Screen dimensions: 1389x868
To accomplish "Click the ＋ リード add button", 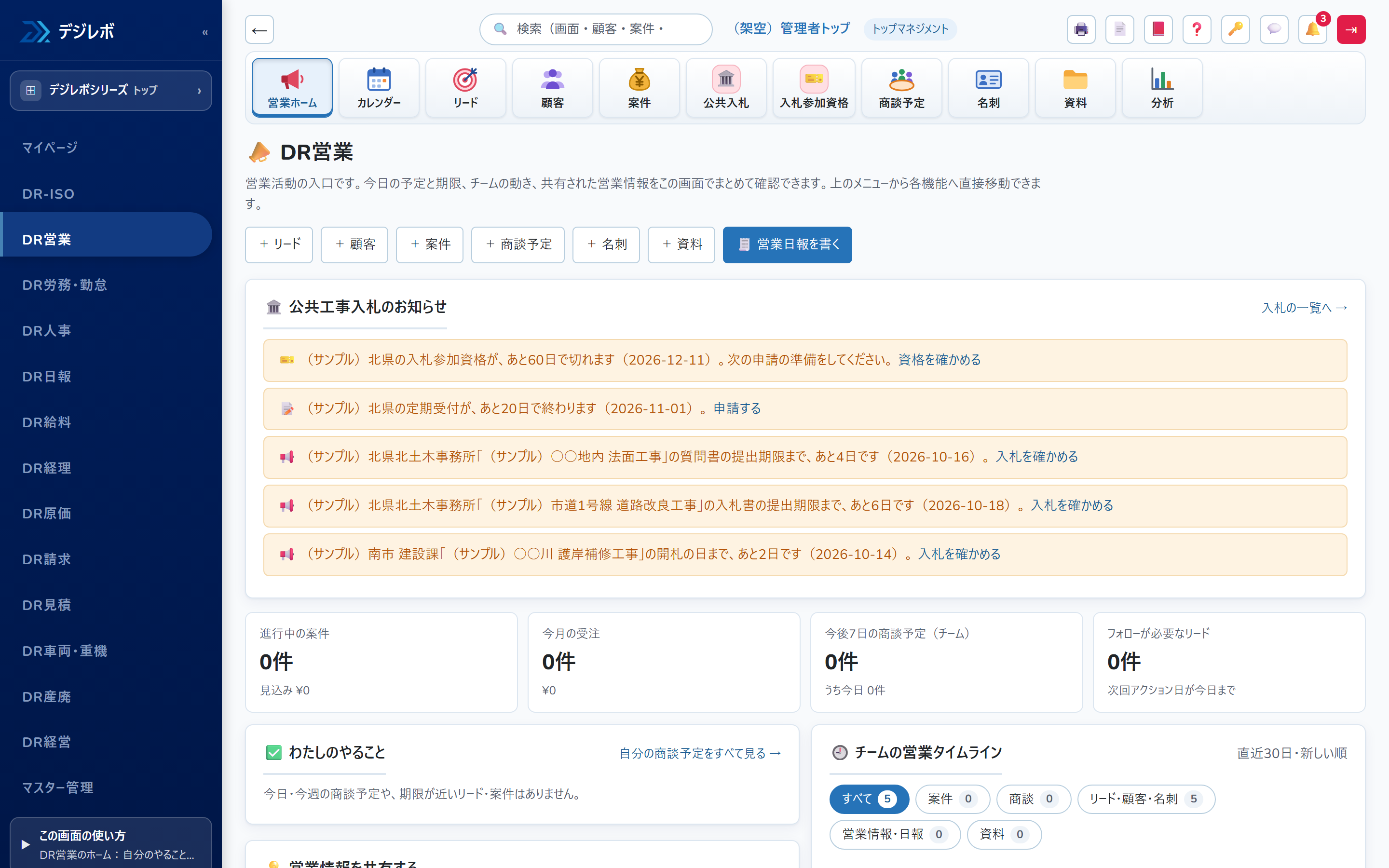I will click(279, 244).
